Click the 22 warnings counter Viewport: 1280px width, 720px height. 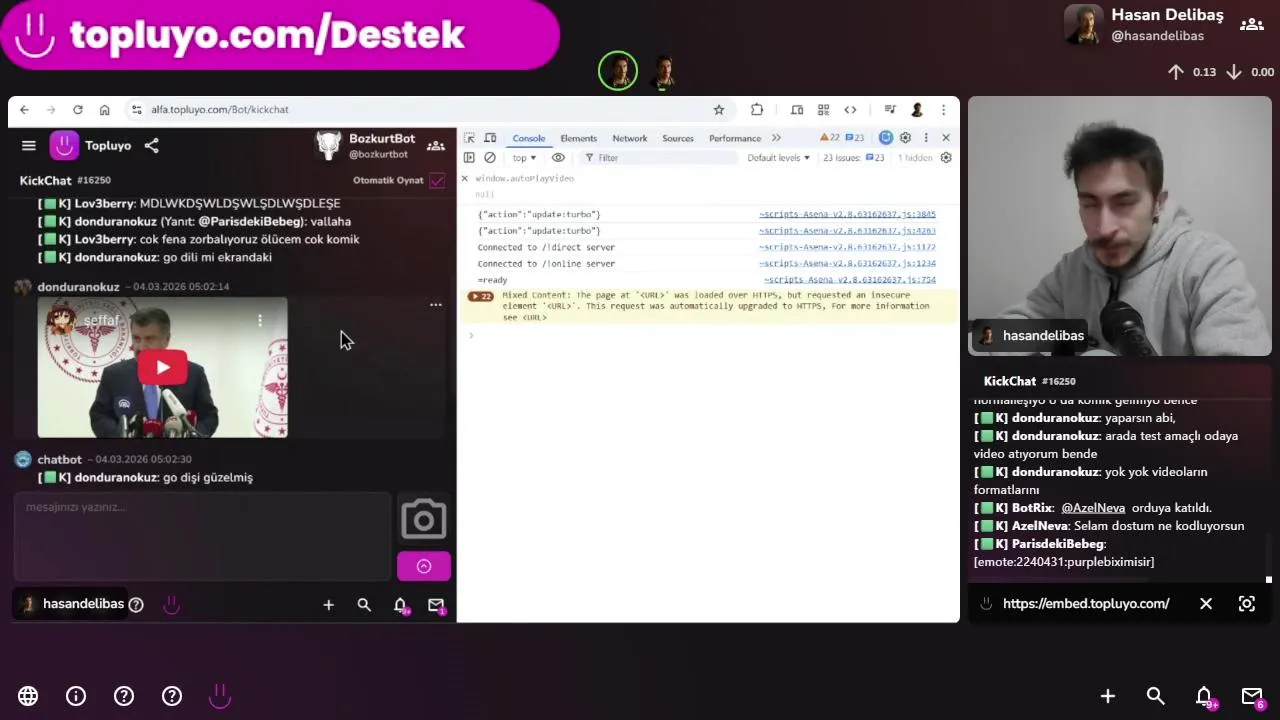830,138
